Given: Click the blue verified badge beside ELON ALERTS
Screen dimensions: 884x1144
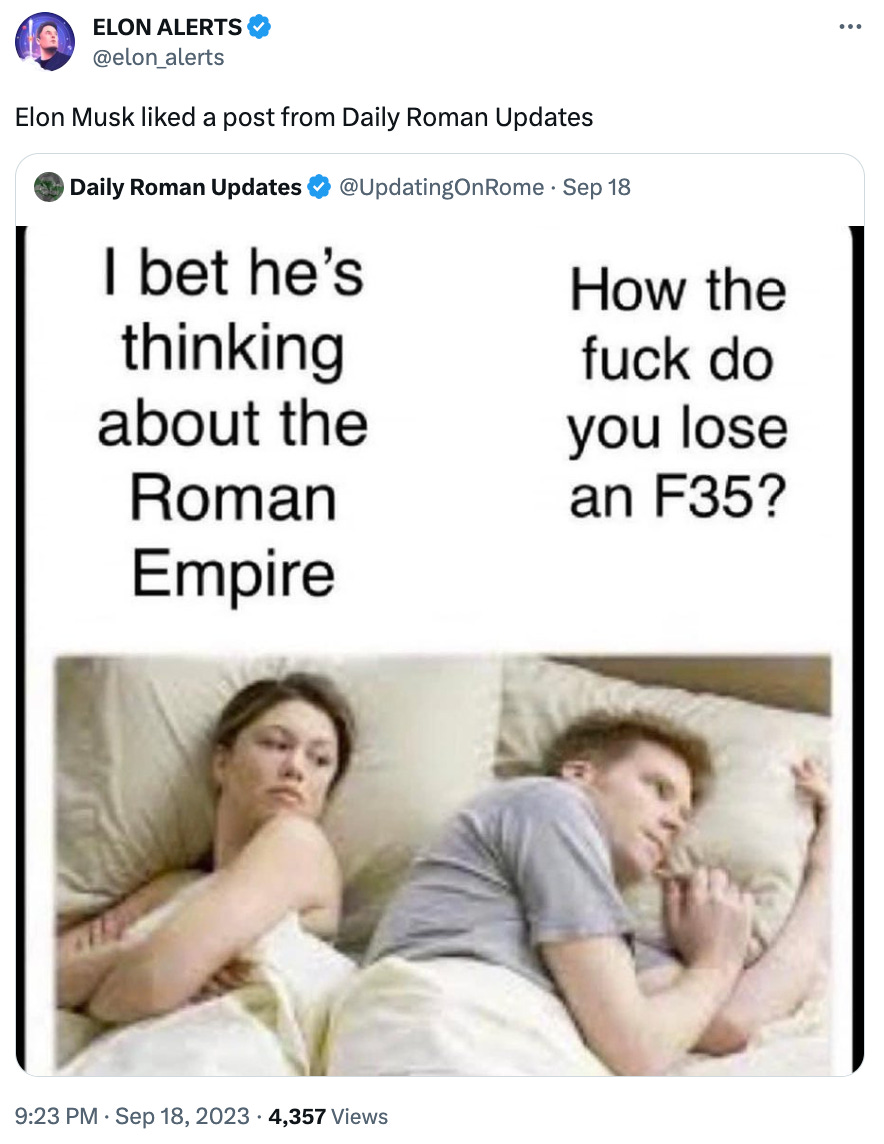Looking at the screenshot, I should pos(259,27).
